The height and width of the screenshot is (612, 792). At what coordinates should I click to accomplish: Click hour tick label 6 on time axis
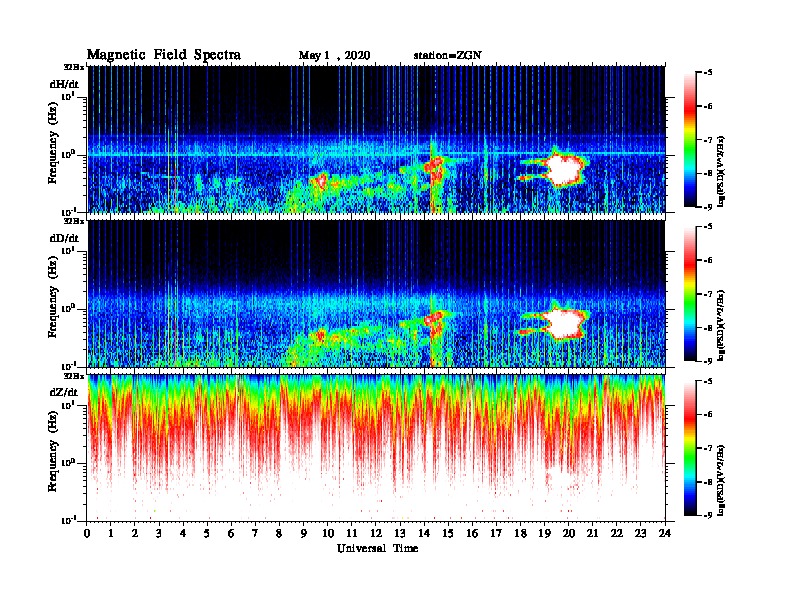click(231, 533)
